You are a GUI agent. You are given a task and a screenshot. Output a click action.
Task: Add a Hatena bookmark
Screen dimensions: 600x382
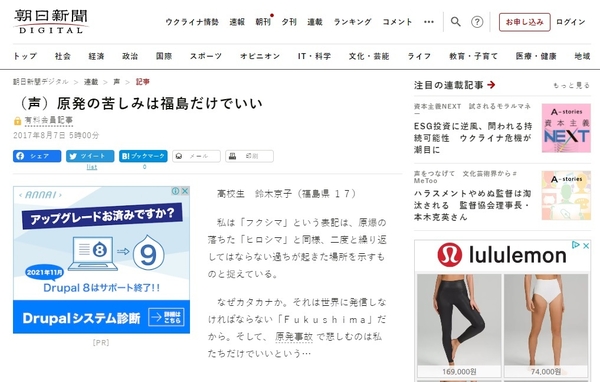(143, 156)
